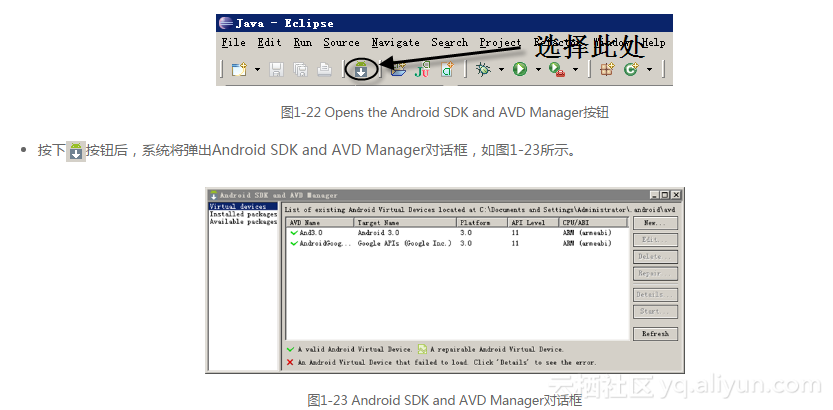Click the Android SDK and AVD Manager title bar icon
Viewport: 833px width, 410px height.
coord(214,195)
